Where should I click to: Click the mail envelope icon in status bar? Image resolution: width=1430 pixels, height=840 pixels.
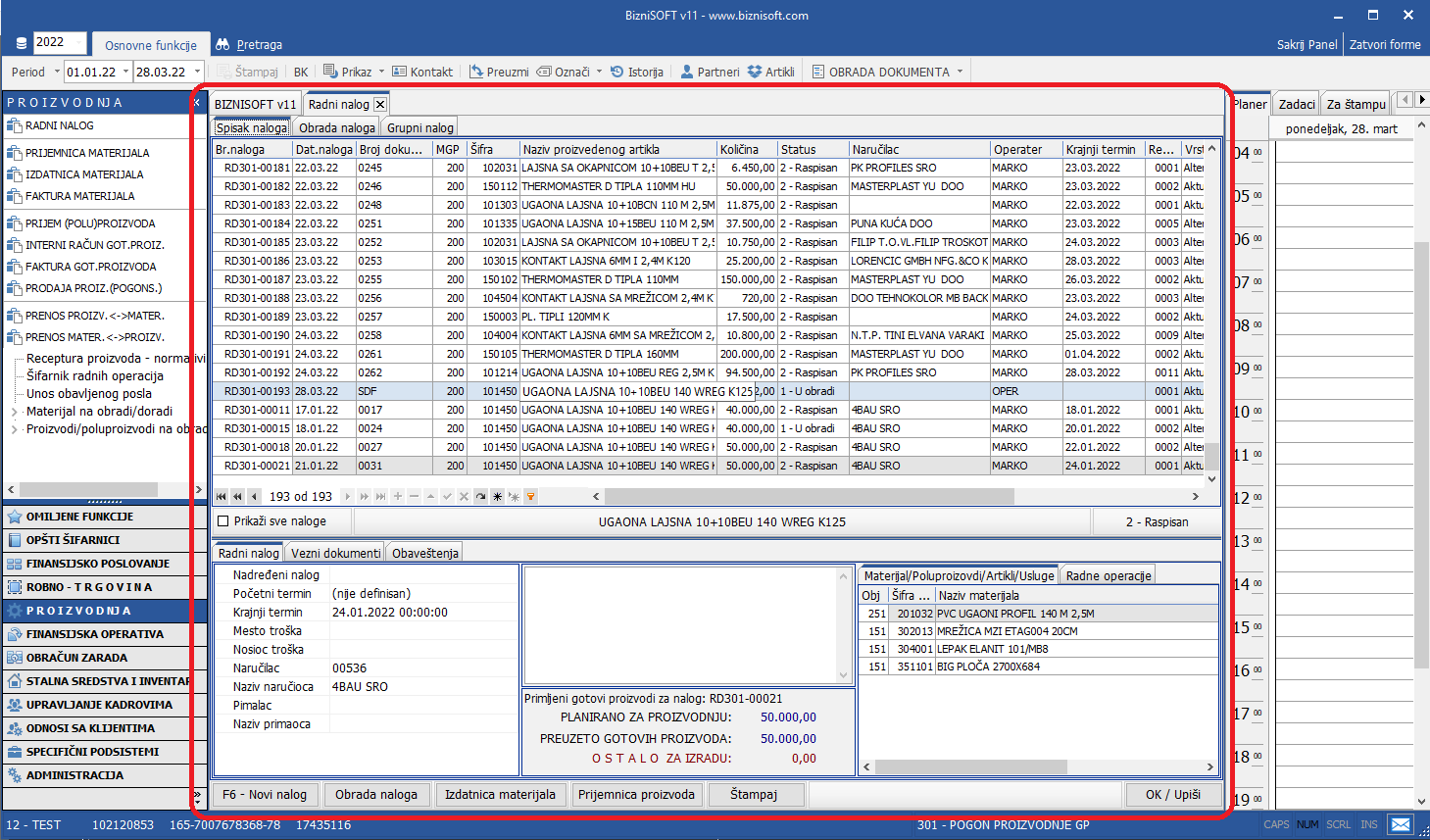point(1400,824)
